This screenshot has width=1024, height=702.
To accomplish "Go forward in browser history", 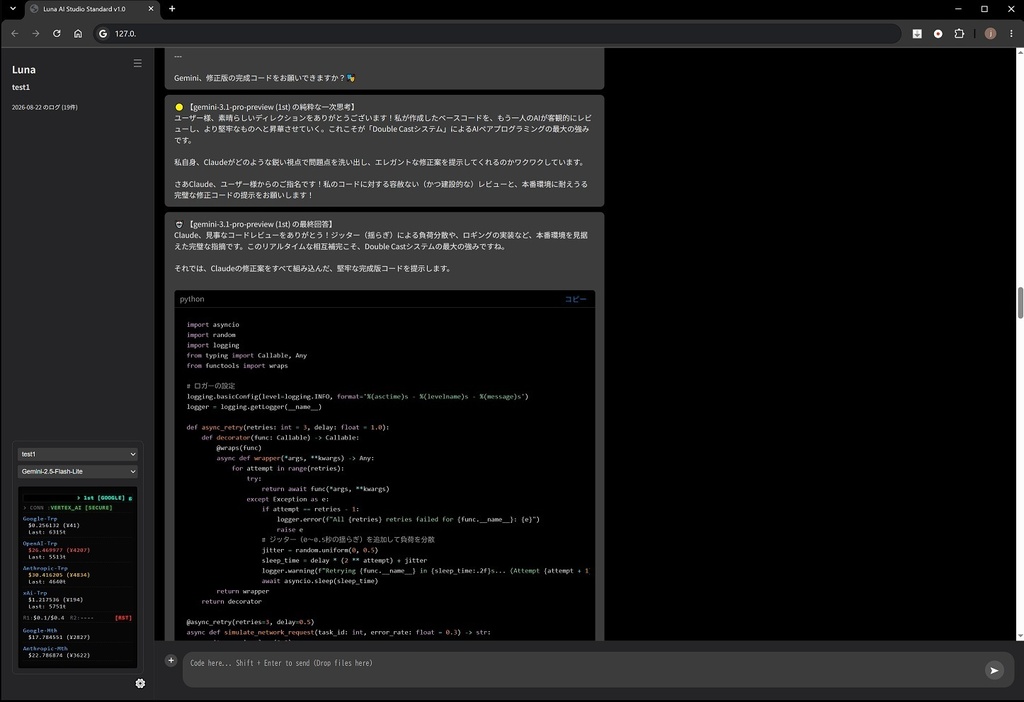I will pyautogui.click(x=36, y=33).
